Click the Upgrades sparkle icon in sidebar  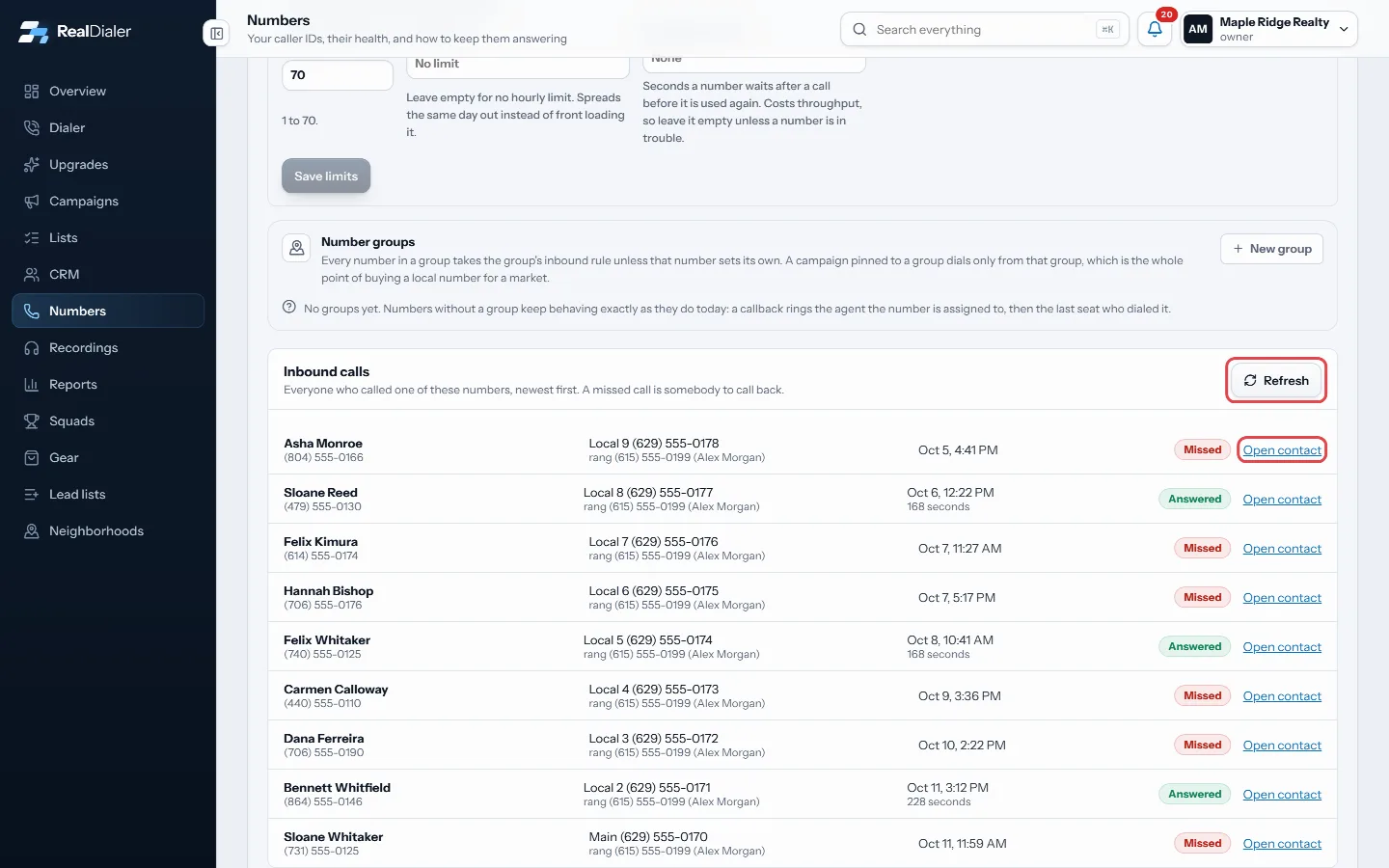coord(32,165)
